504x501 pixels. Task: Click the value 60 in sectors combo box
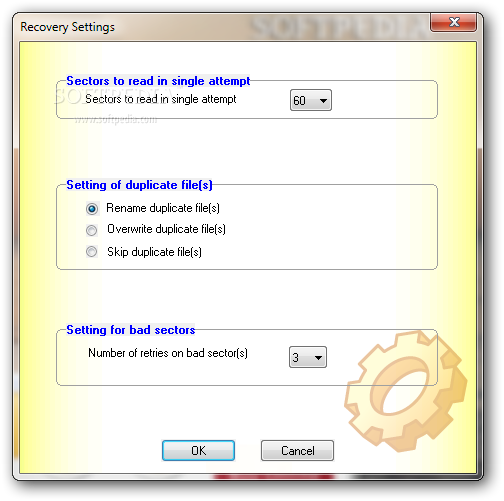tap(299, 100)
